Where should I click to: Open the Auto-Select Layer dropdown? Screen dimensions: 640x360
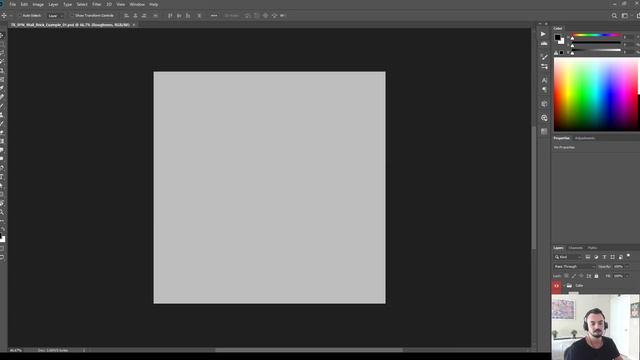point(56,16)
